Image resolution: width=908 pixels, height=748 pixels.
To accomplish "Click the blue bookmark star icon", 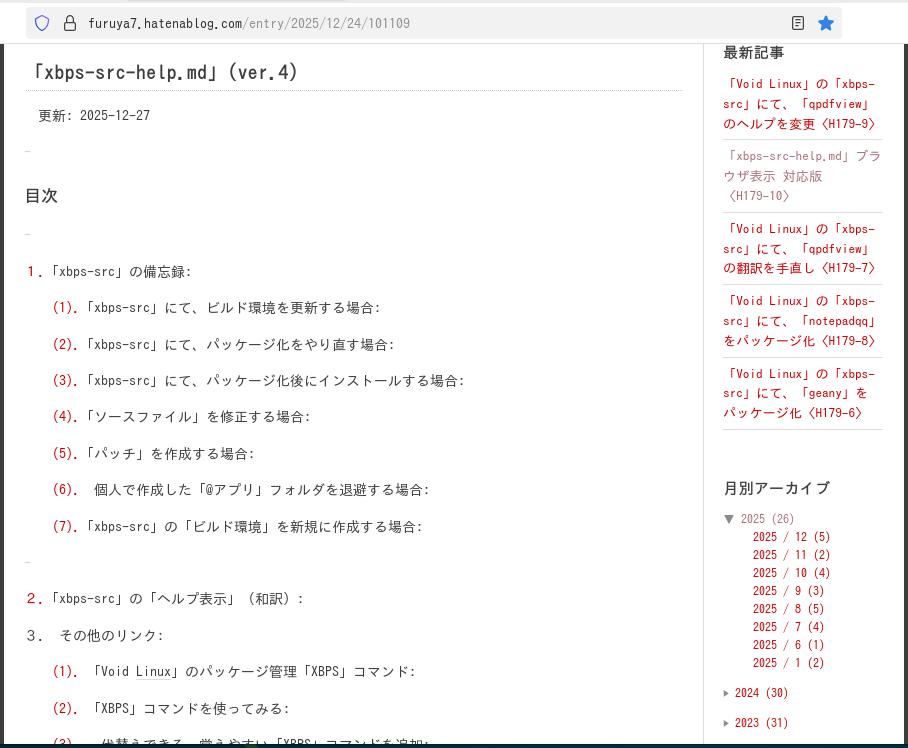I will tap(826, 23).
